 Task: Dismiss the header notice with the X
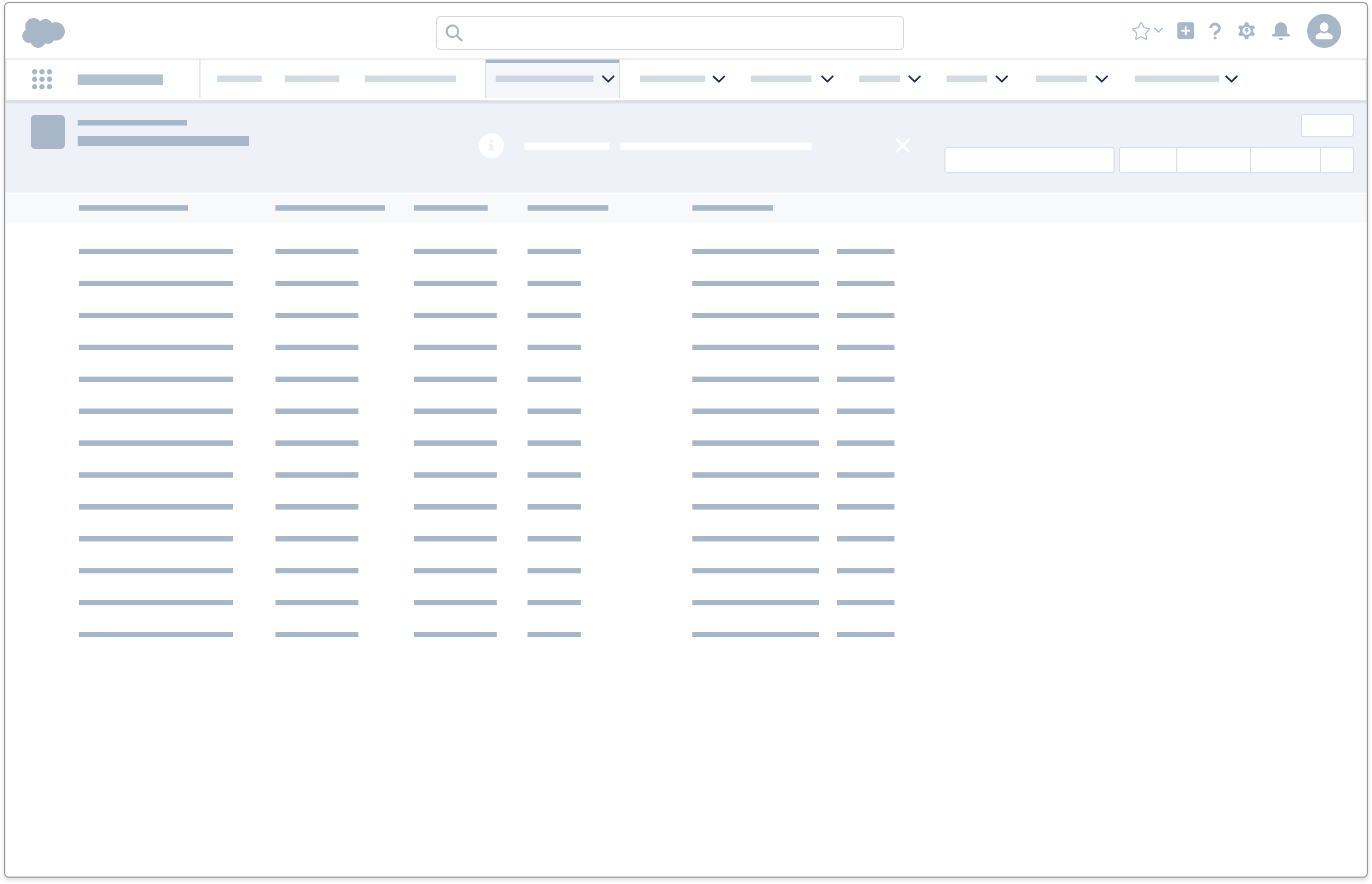[x=903, y=145]
